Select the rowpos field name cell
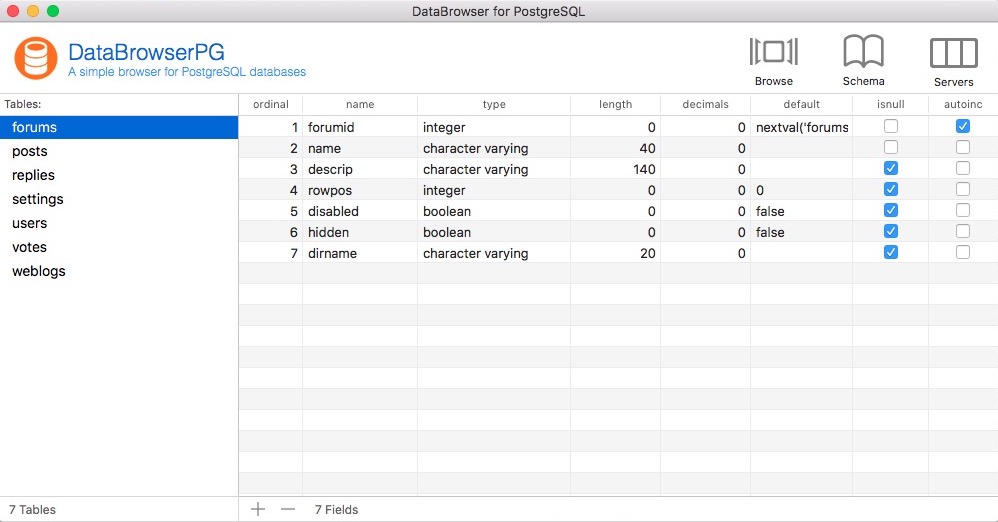998x522 pixels. coord(360,190)
